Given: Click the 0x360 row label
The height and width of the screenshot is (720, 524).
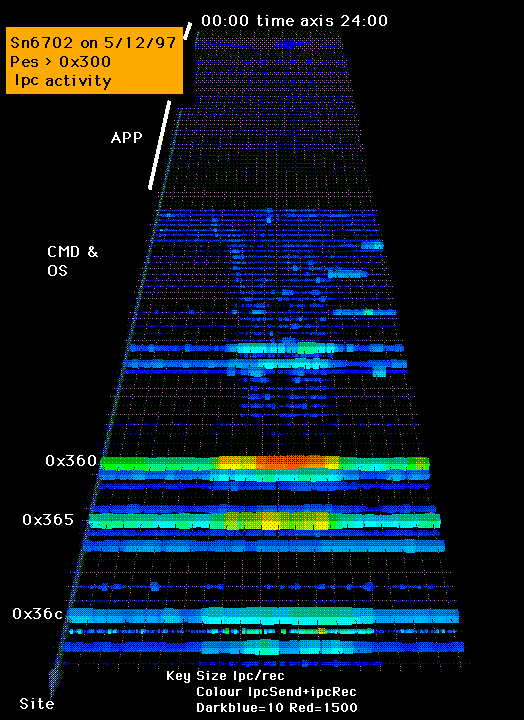Looking at the screenshot, I should pyautogui.click(x=71, y=461).
